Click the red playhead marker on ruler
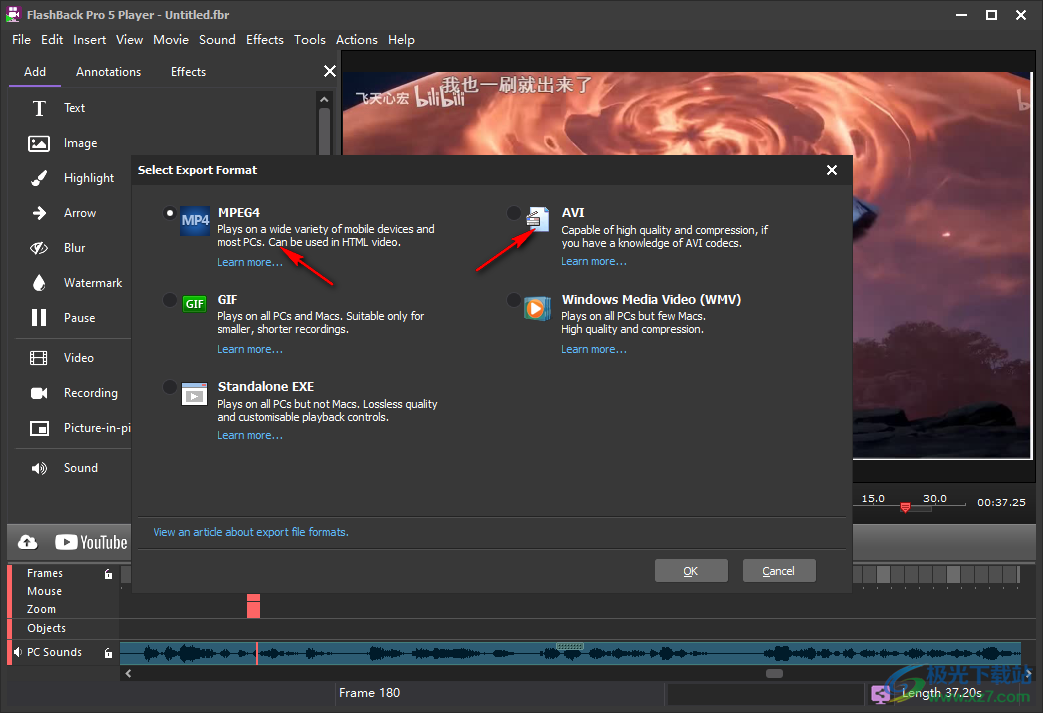The height and width of the screenshot is (713, 1043). point(905,507)
